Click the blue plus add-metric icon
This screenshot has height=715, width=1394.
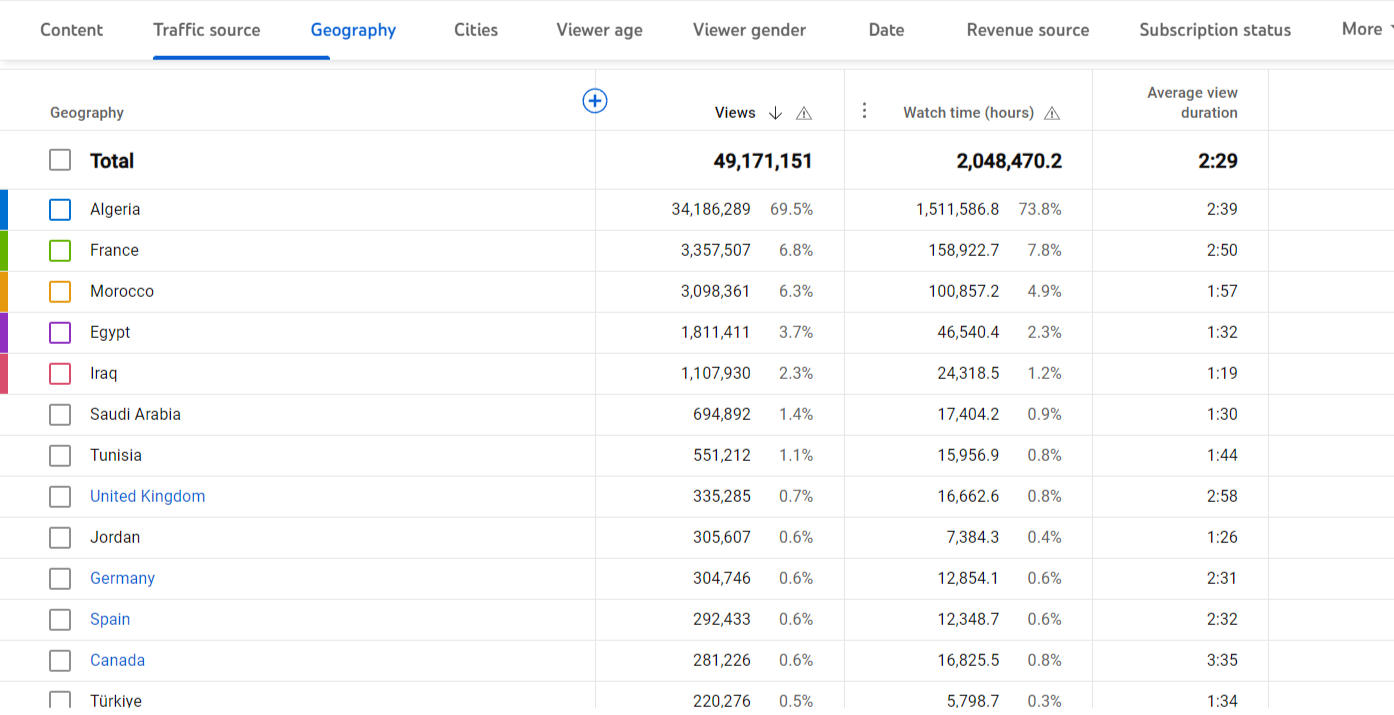coord(595,100)
